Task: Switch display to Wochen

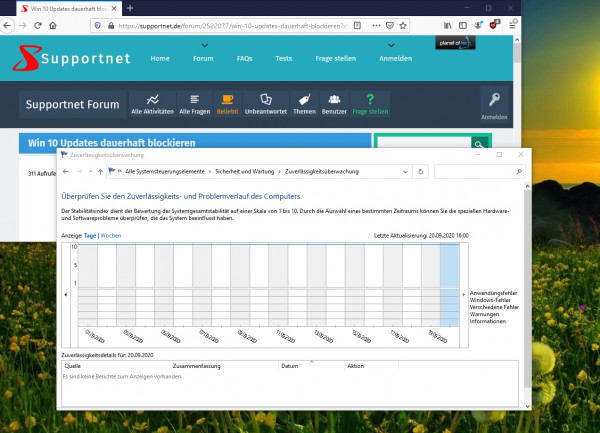Action: 111,236
